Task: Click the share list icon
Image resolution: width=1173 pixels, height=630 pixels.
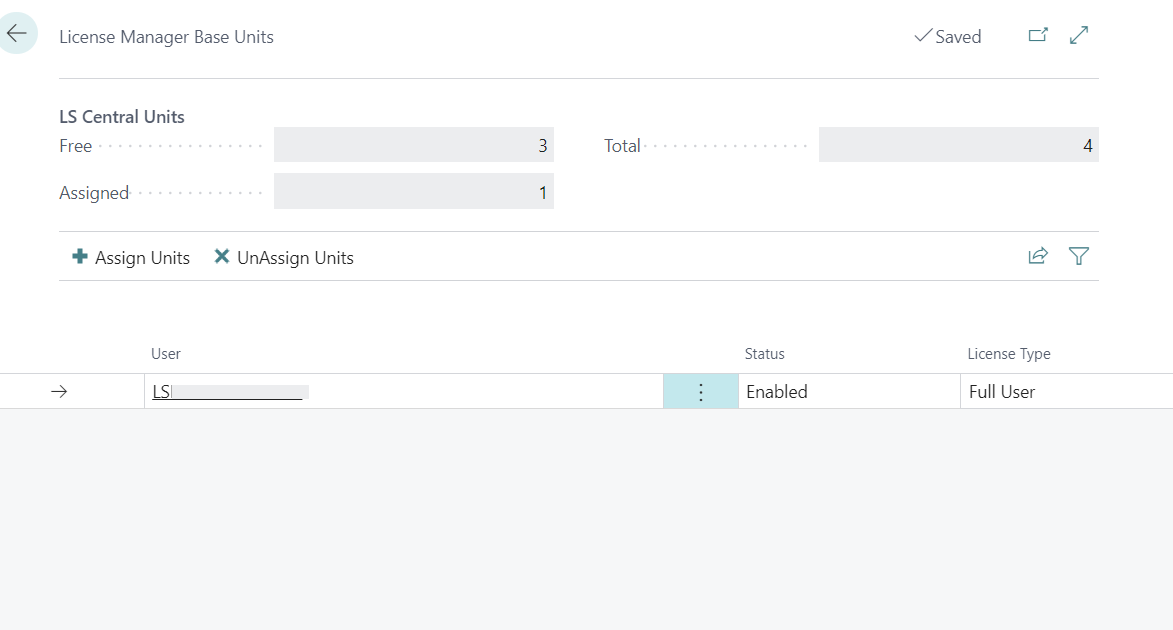Action: (x=1038, y=256)
